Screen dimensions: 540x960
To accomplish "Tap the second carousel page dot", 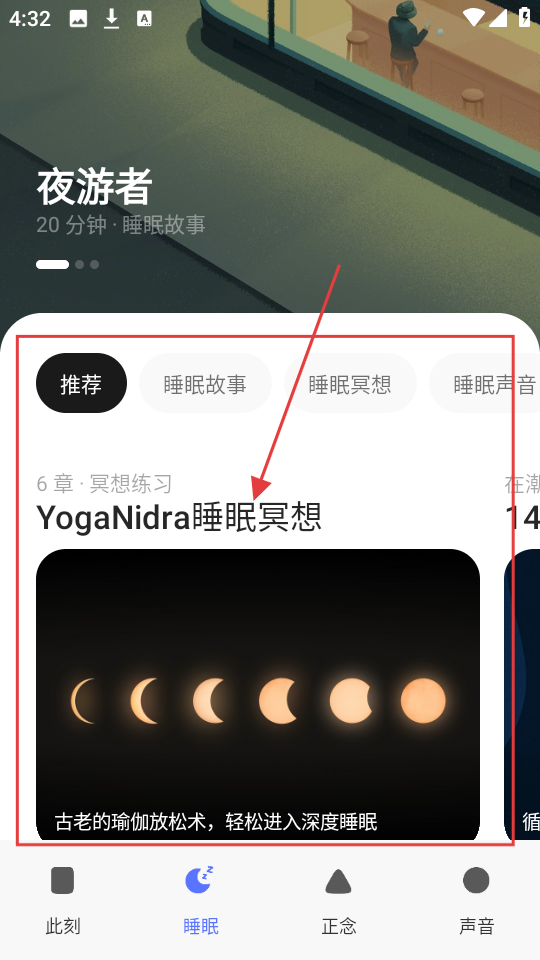I will 80,264.
